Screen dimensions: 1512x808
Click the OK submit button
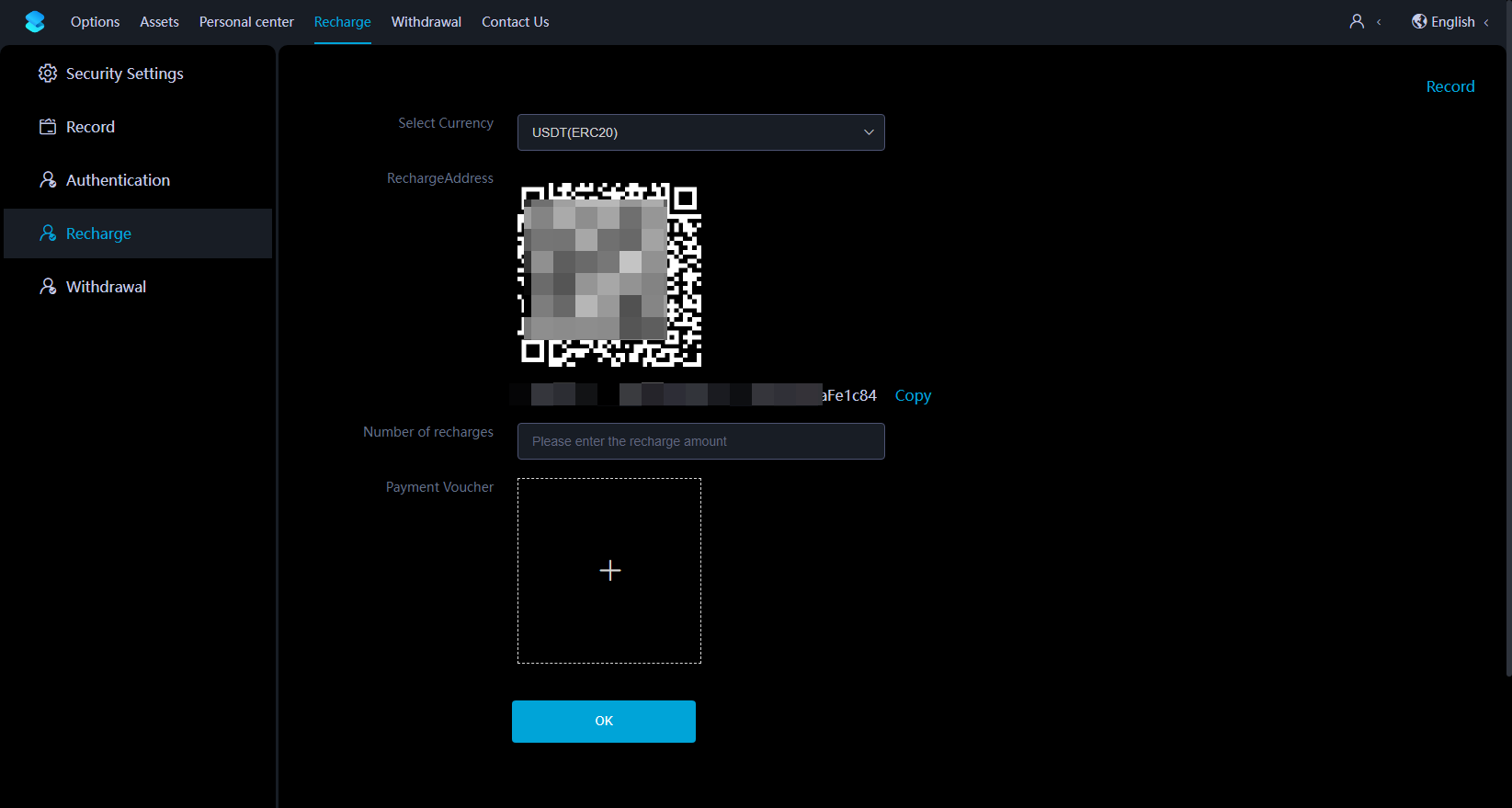[604, 722]
